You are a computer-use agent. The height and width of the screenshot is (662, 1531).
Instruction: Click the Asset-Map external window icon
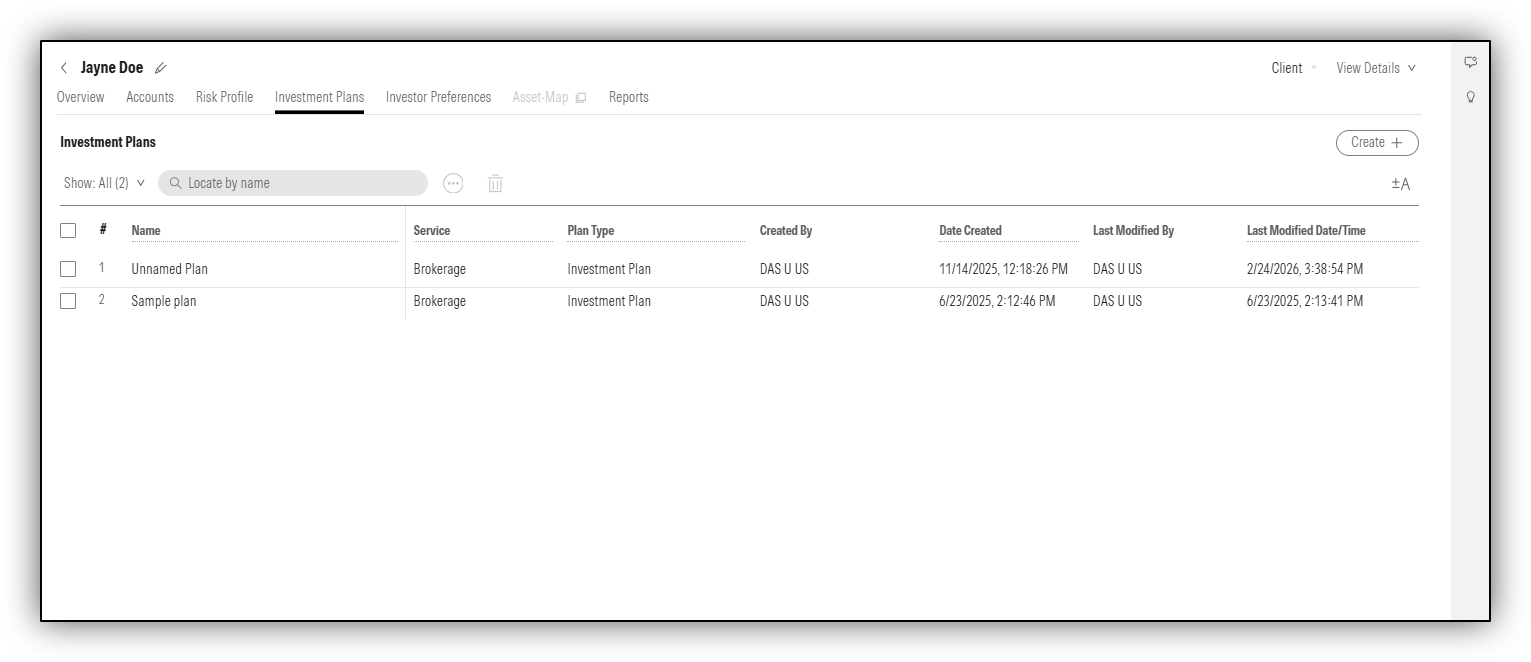pos(581,97)
